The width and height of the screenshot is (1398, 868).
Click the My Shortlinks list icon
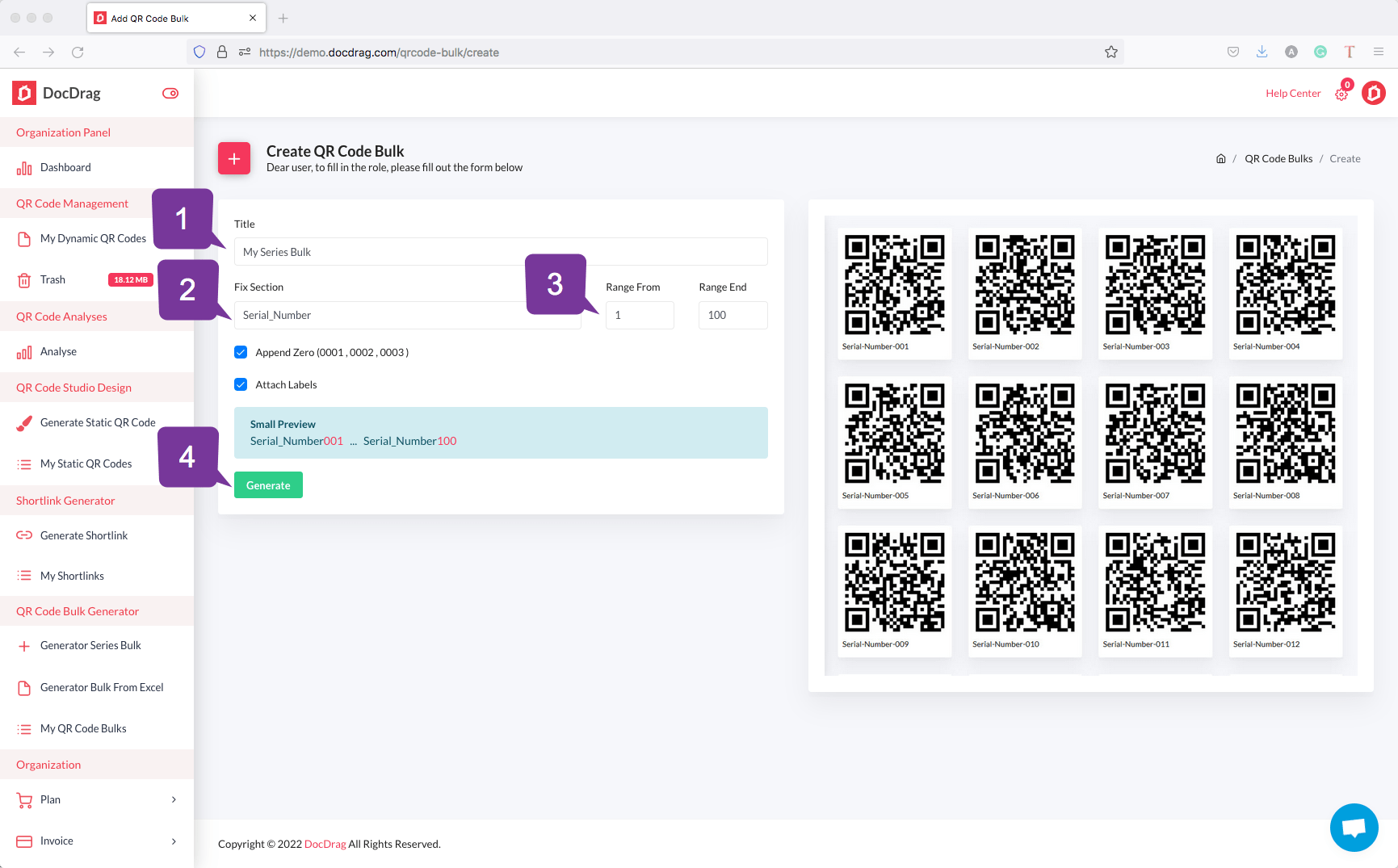(x=24, y=576)
